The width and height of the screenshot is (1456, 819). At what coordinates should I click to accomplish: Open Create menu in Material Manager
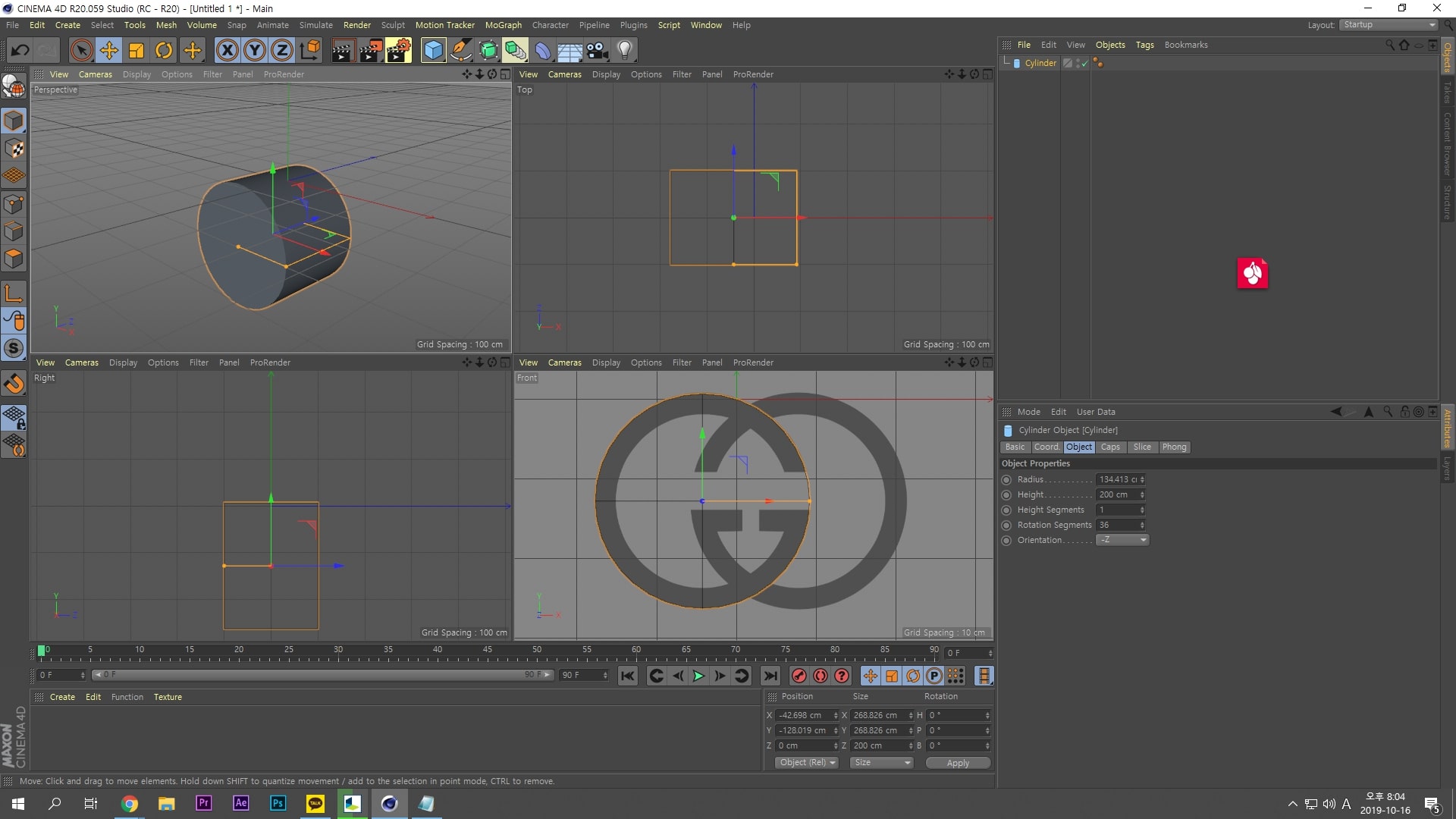pos(62,697)
